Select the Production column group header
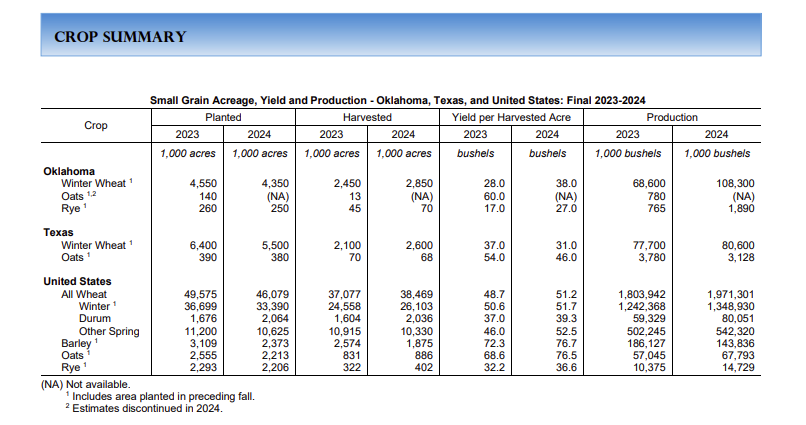This screenshot has height=425, width=806. [x=672, y=117]
